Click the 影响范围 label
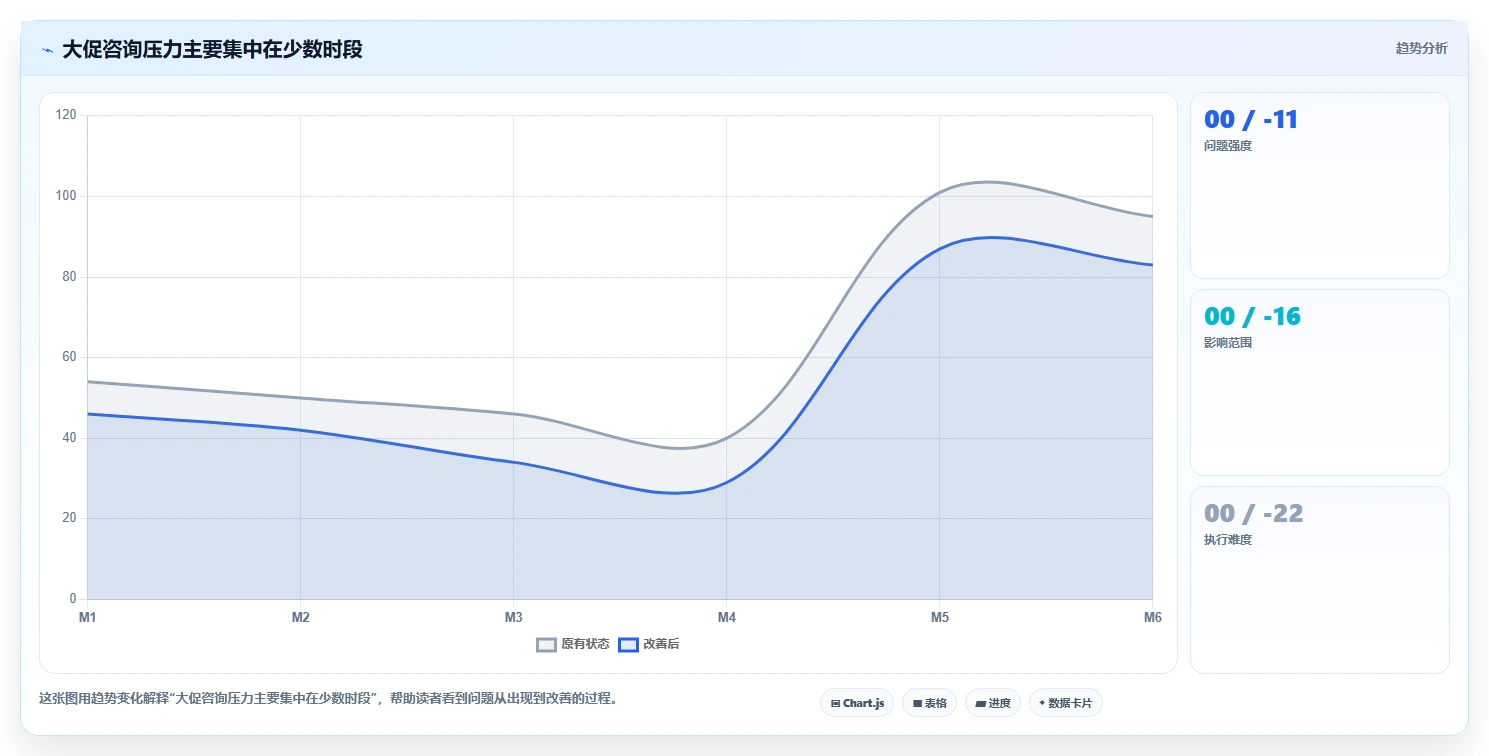The height and width of the screenshot is (756, 1489). (1228, 343)
